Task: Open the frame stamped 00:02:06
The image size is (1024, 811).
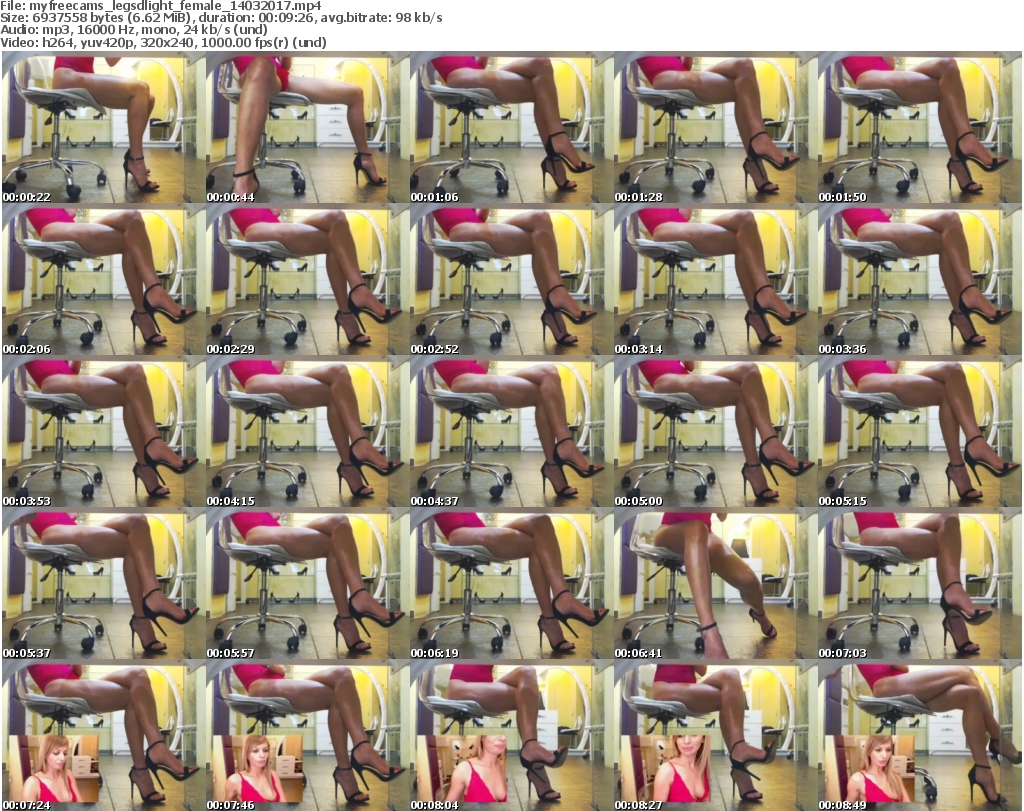Action: 103,281
